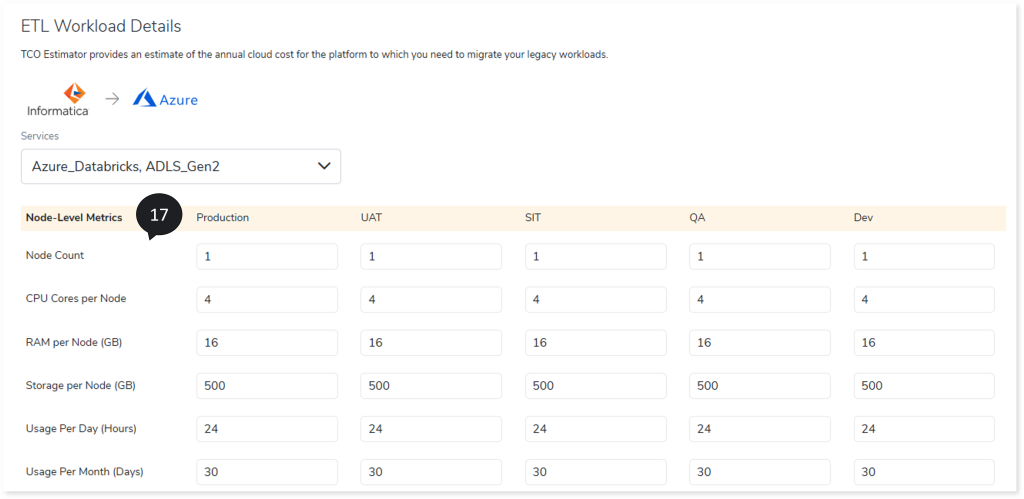Click UAT Storage per Node input
This screenshot has width=1024, height=499.
pyautogui.click(x=431, y=386)
